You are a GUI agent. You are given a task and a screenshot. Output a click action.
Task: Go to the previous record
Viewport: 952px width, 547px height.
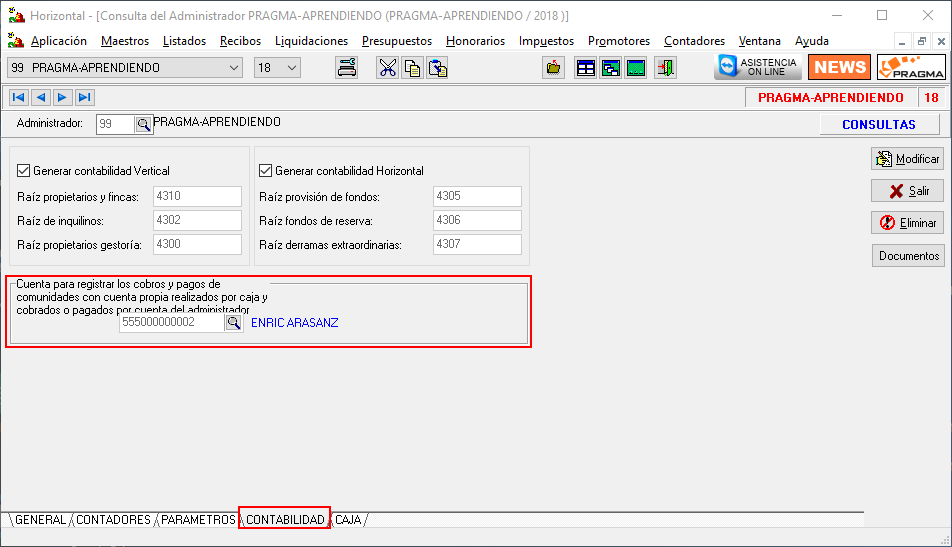coord(41,97)
